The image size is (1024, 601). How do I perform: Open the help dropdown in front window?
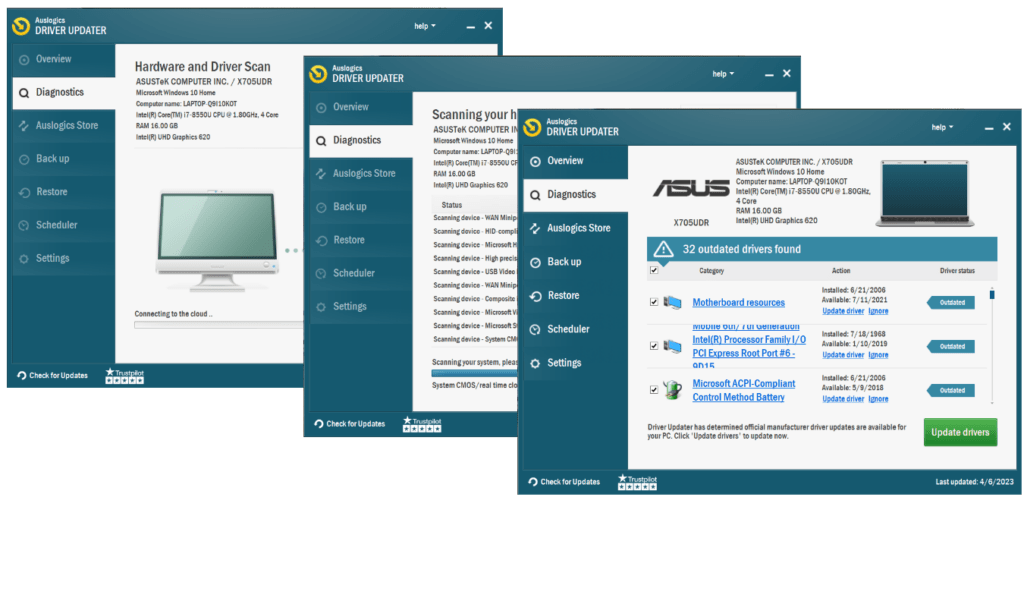[x=942, y=127]
